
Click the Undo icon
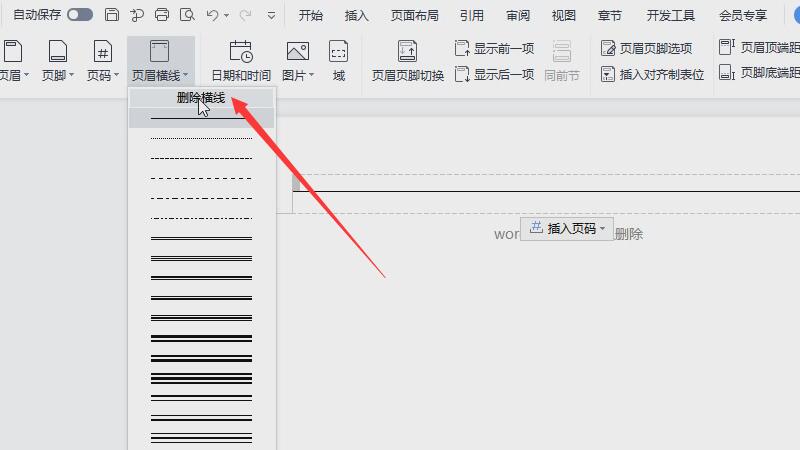pyautogui.click(x=212, y=15)
